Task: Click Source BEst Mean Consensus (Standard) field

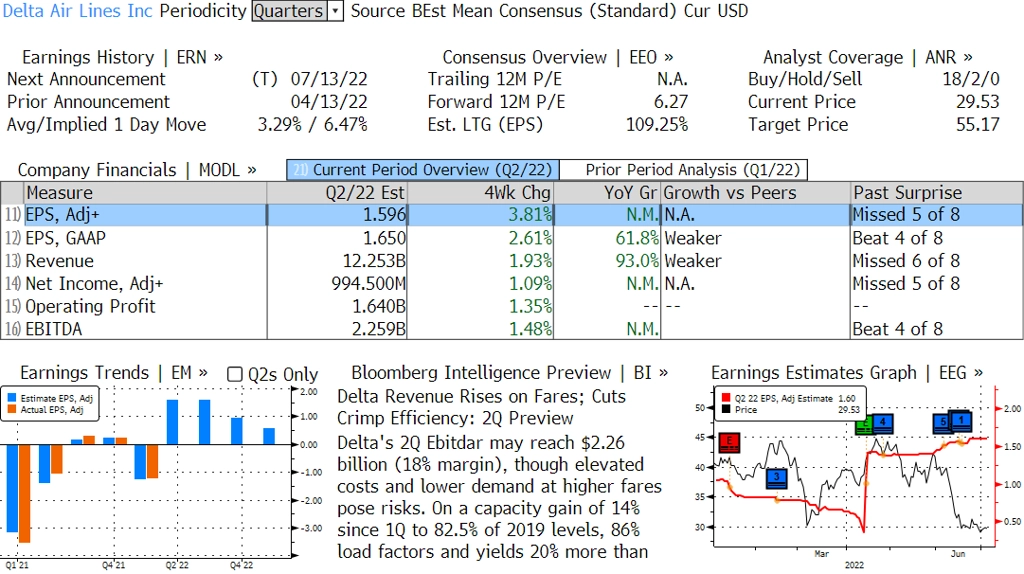Action: 513,11
